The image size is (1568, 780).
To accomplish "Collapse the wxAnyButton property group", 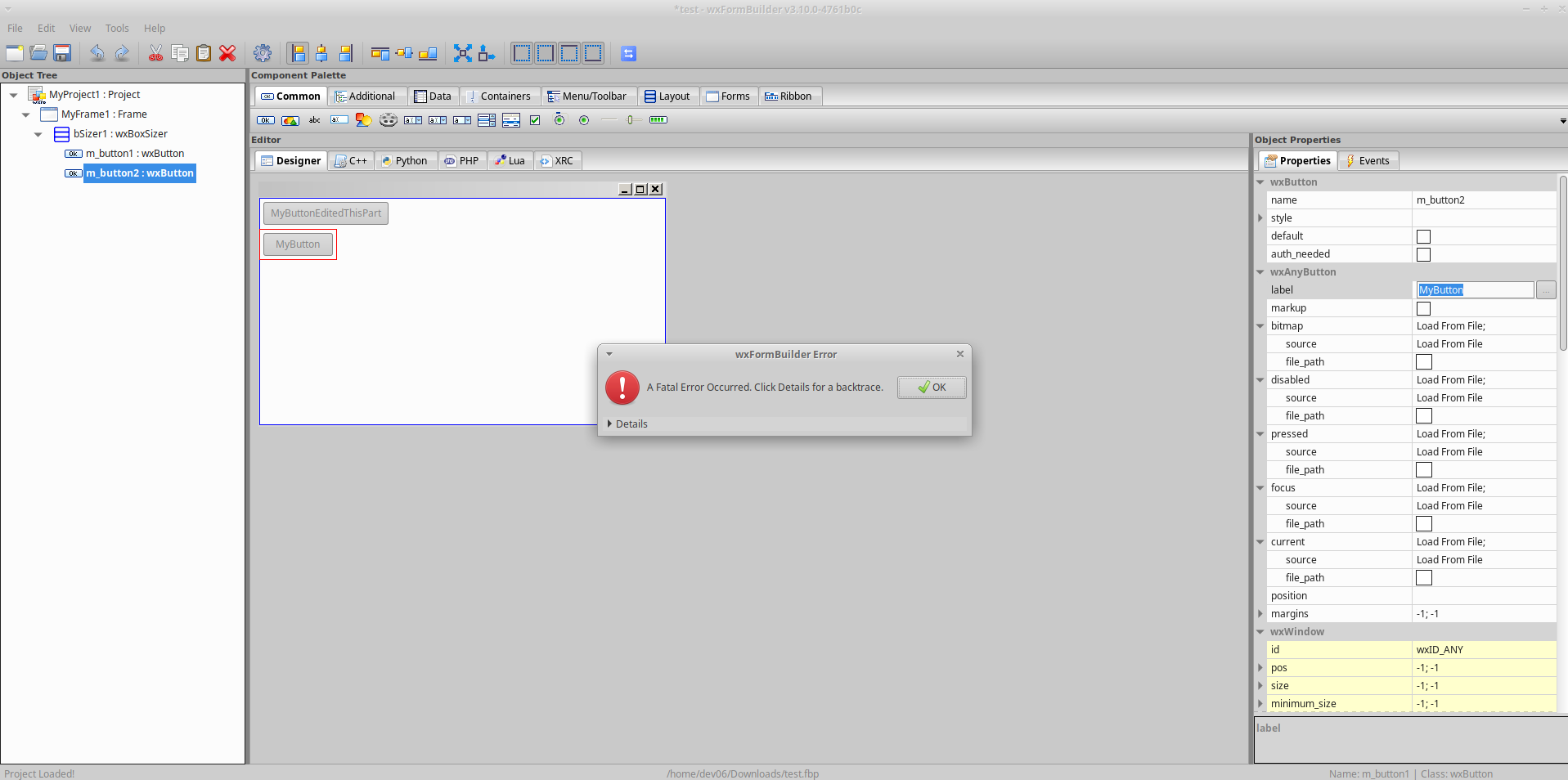I will click(x=1260, y=272).
